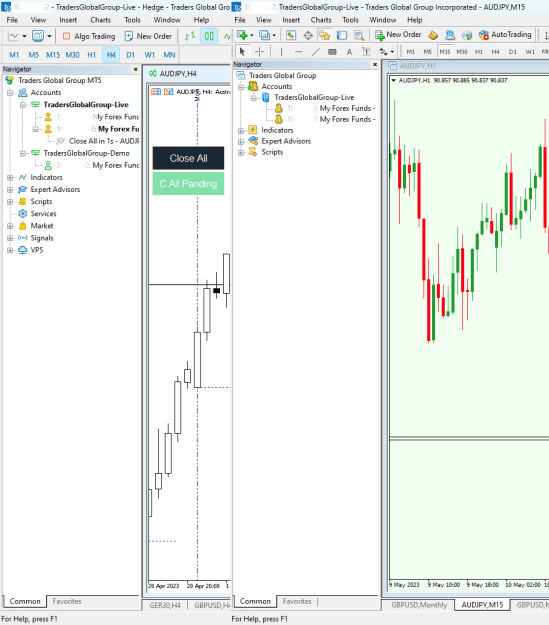Open the Services item in Navigator
Viewport: 549px width, 625px height.
43,214
